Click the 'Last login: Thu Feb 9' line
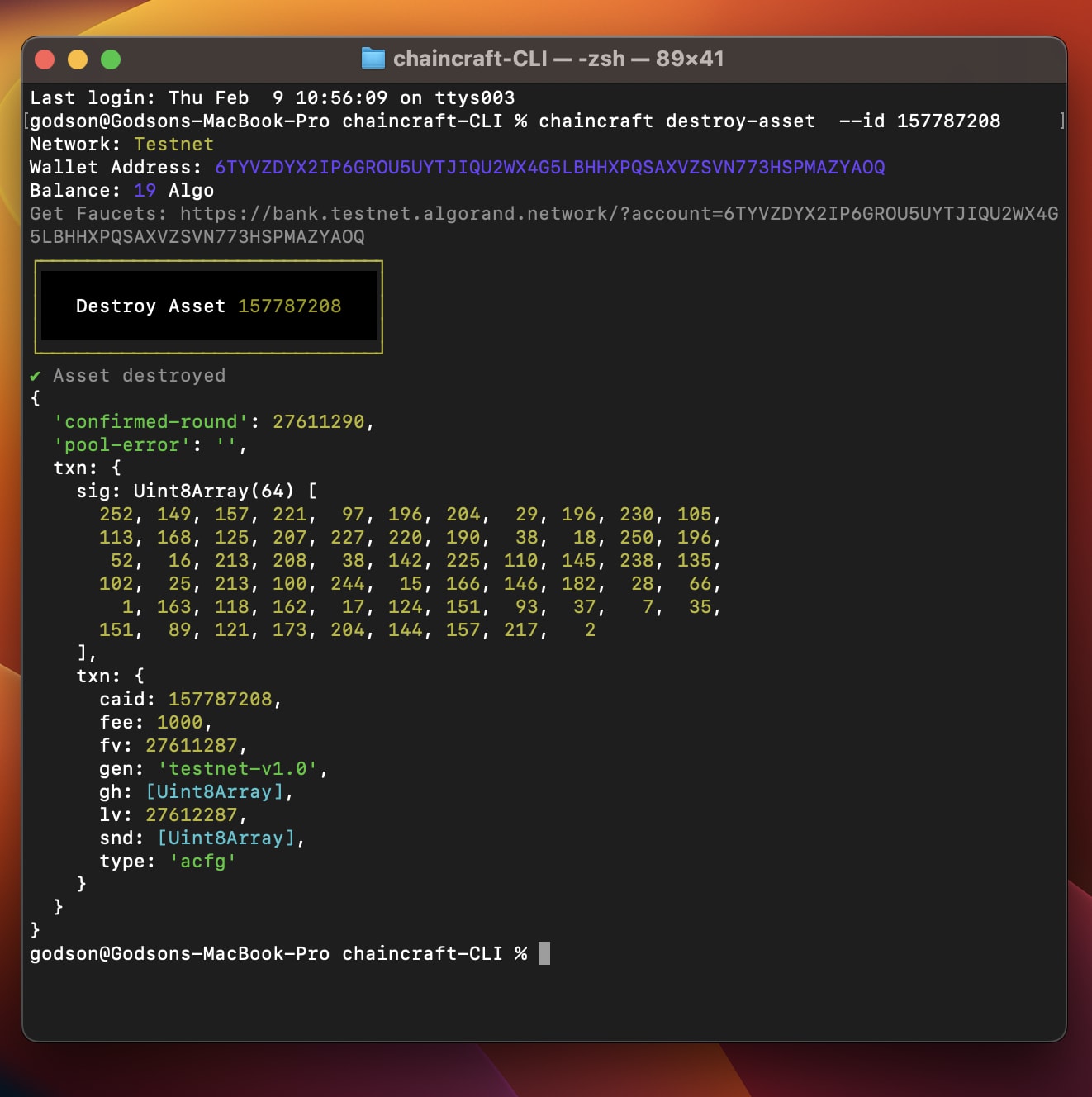 [x=272, y=97]
